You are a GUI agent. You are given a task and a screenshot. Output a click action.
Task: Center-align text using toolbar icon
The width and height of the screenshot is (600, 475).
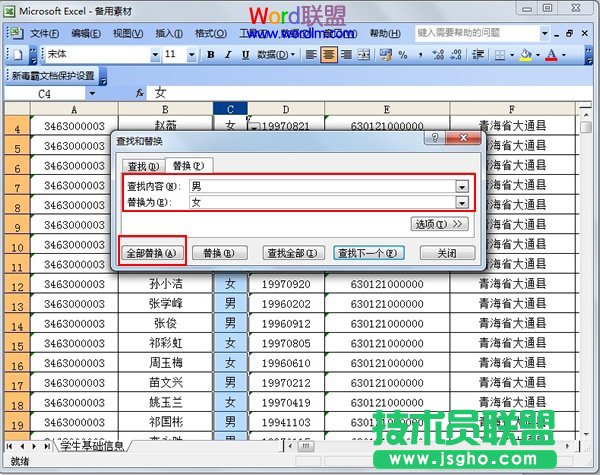(x=328, y=54)
